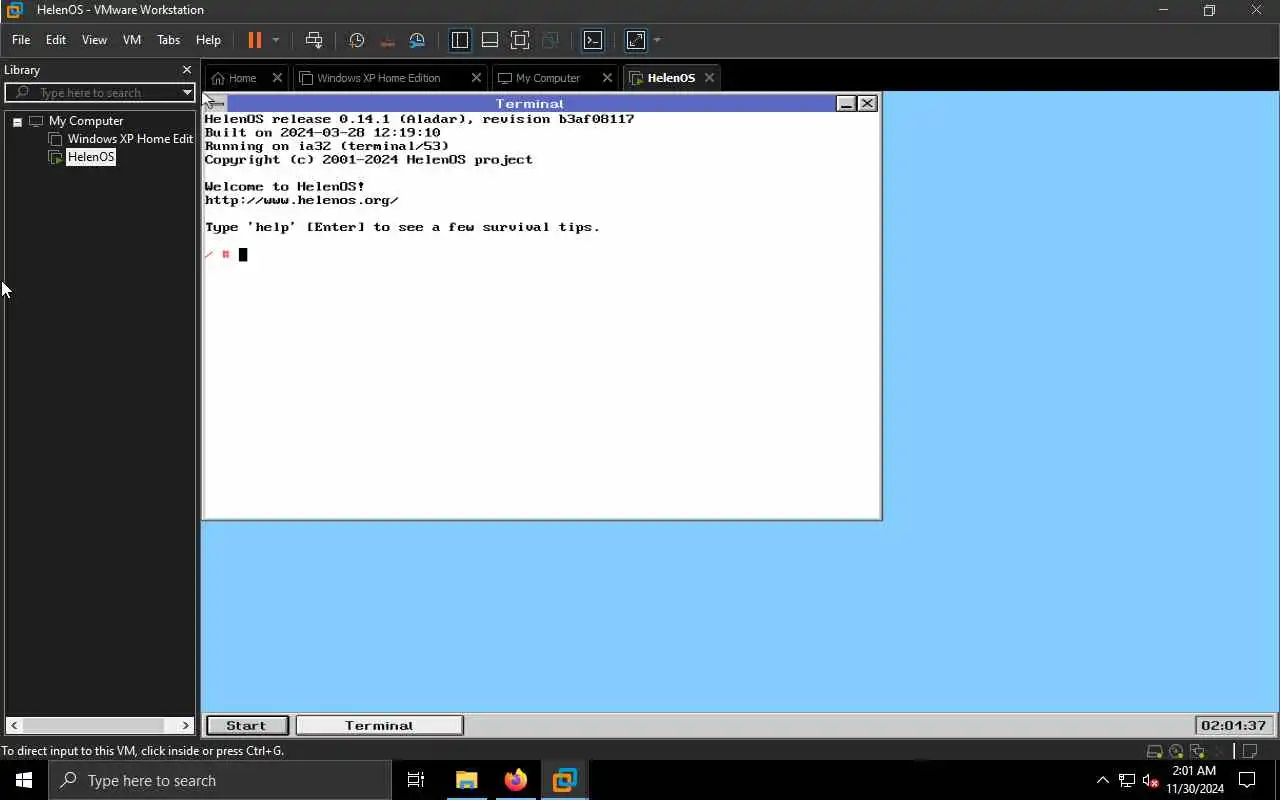The height and width of the screenshot is (800, 1280).
Task: Toggle the library sidebar panel view
Action: pos(460,40)
